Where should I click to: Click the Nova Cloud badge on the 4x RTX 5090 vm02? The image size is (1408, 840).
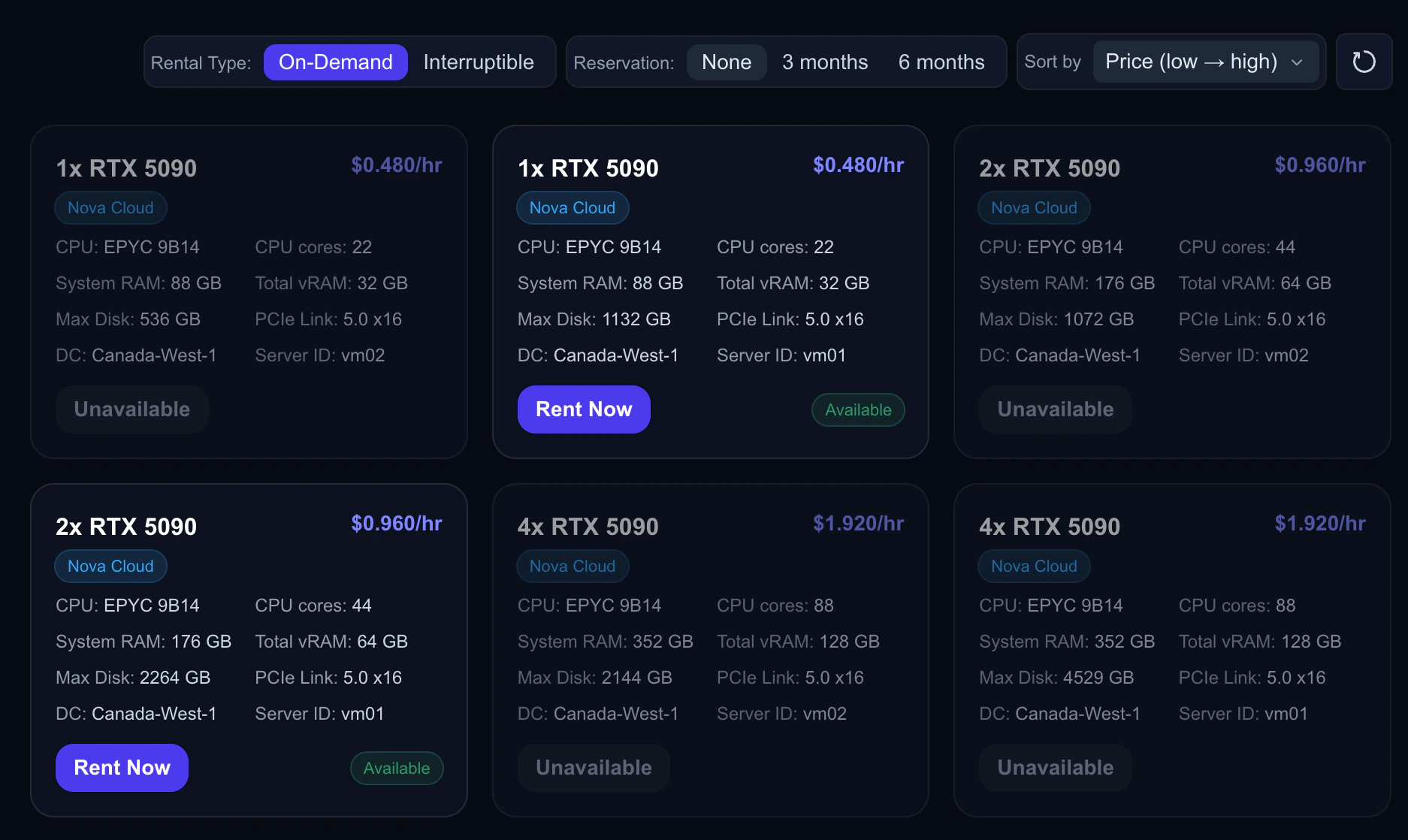(x=573, y=566)
